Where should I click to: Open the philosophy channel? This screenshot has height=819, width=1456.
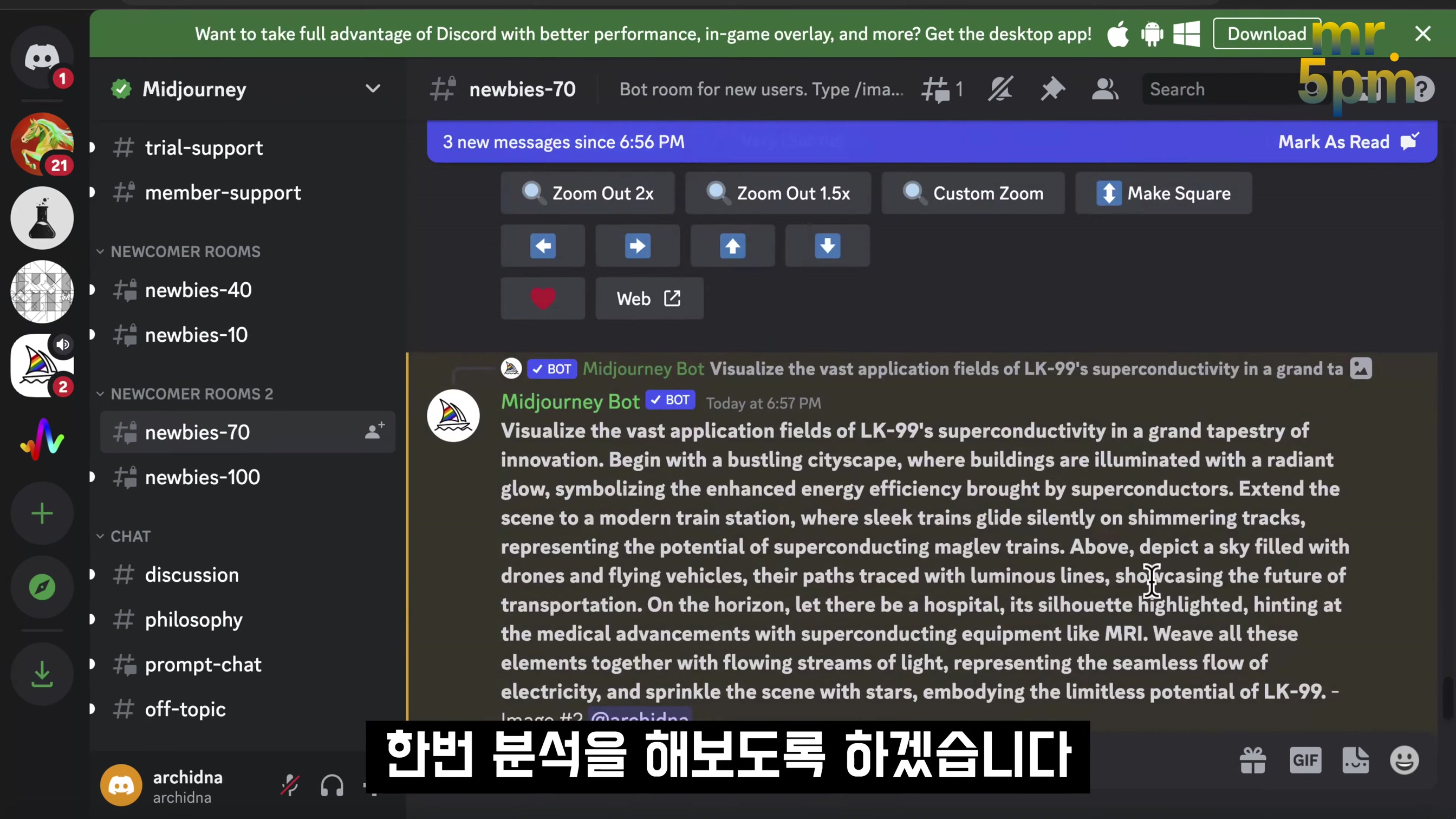click(x=248, y=620)
